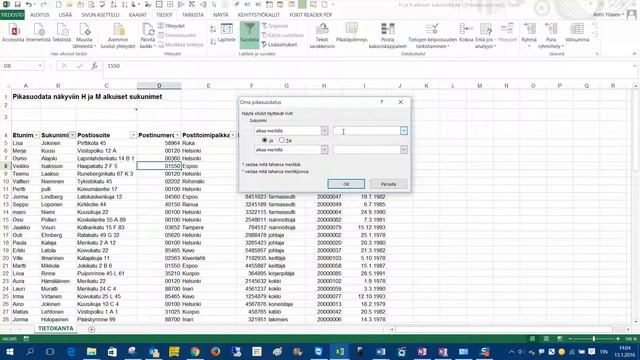Select the Tai radio button
This screenshot has height=360, width=640.
(282, 140)
